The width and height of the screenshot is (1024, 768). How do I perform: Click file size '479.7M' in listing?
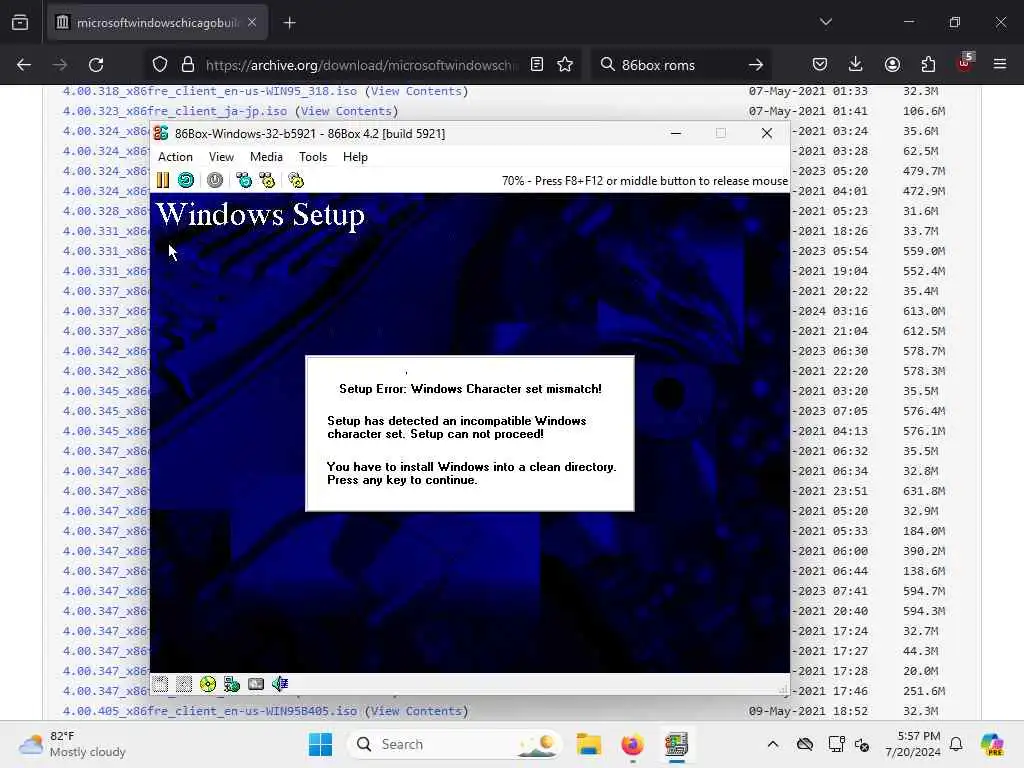coord(924,171)
